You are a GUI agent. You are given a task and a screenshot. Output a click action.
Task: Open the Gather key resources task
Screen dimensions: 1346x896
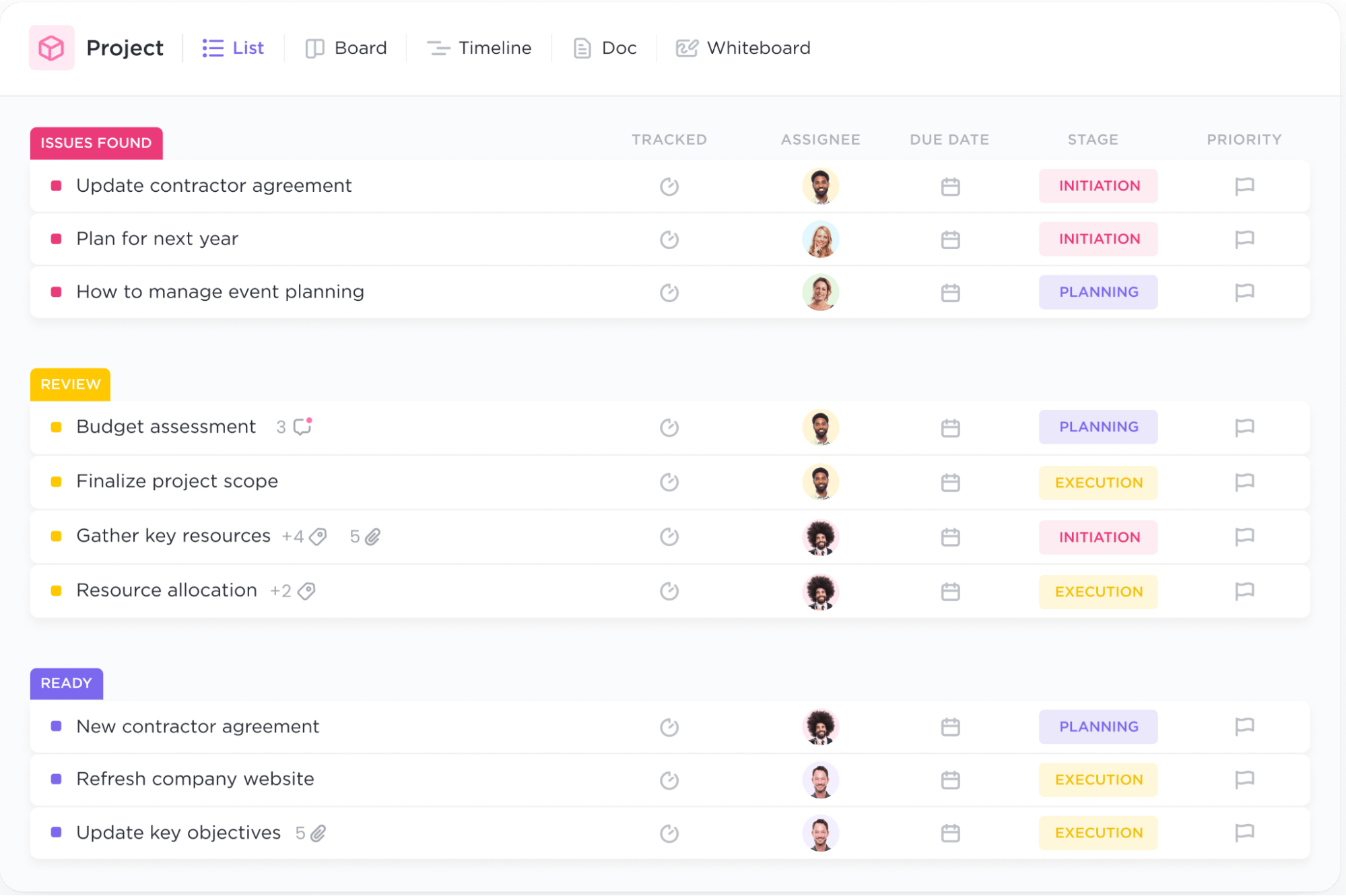pyautogui.click(x=173, y=536)
